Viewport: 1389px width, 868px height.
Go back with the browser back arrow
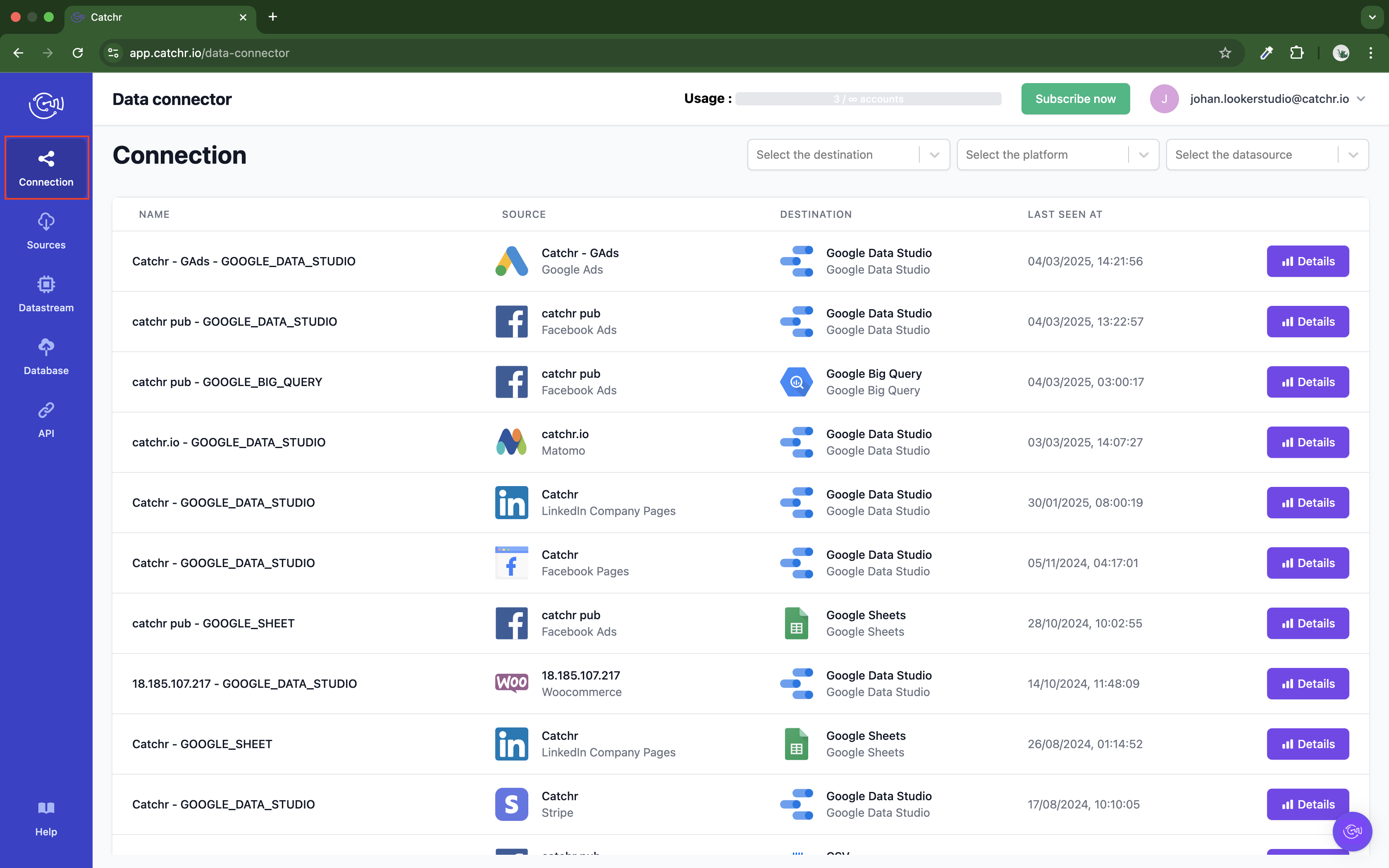pos(18,53)
